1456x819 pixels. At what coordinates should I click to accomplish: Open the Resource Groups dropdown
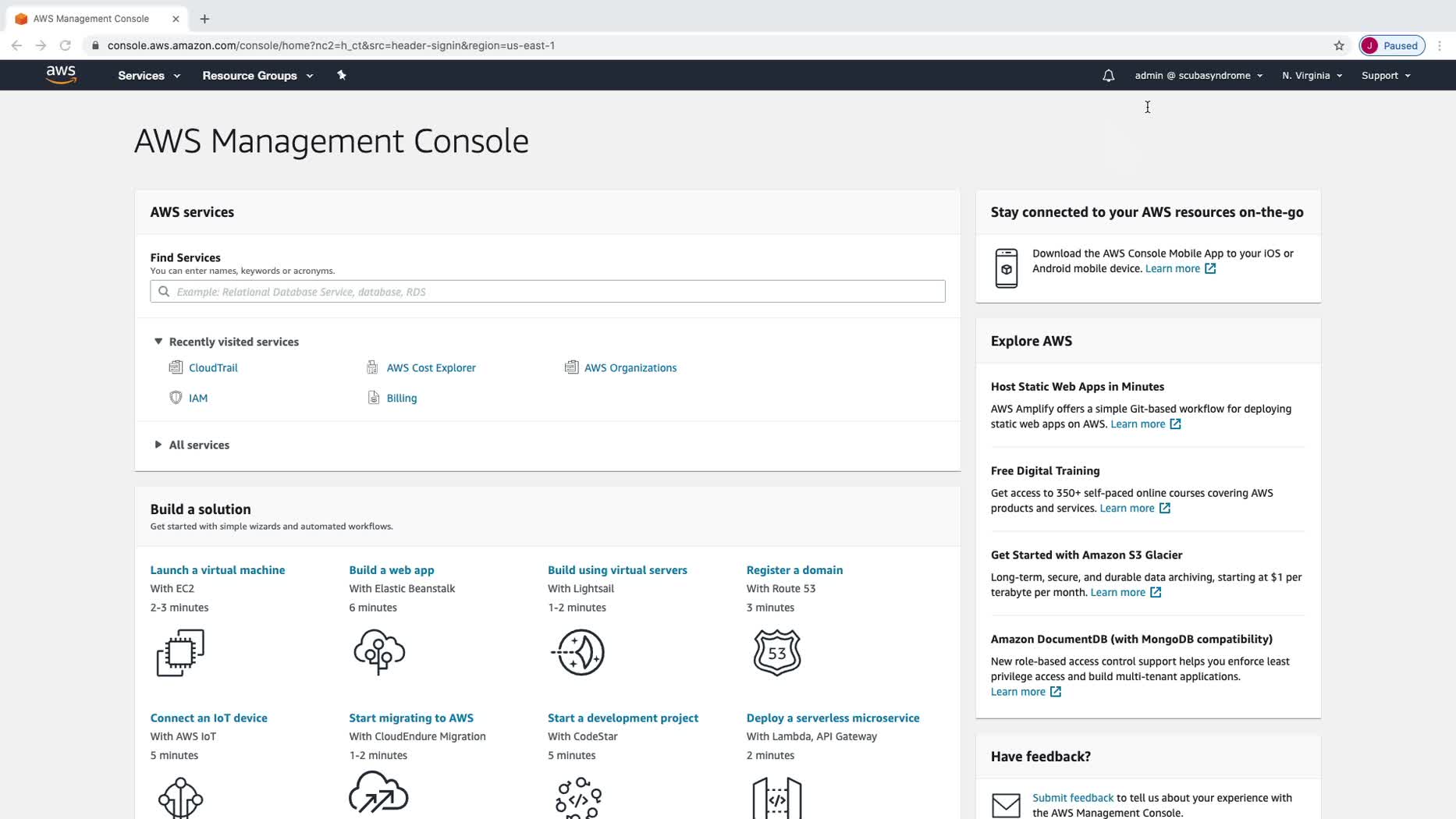pyautogui.click(x=257, y=76)
